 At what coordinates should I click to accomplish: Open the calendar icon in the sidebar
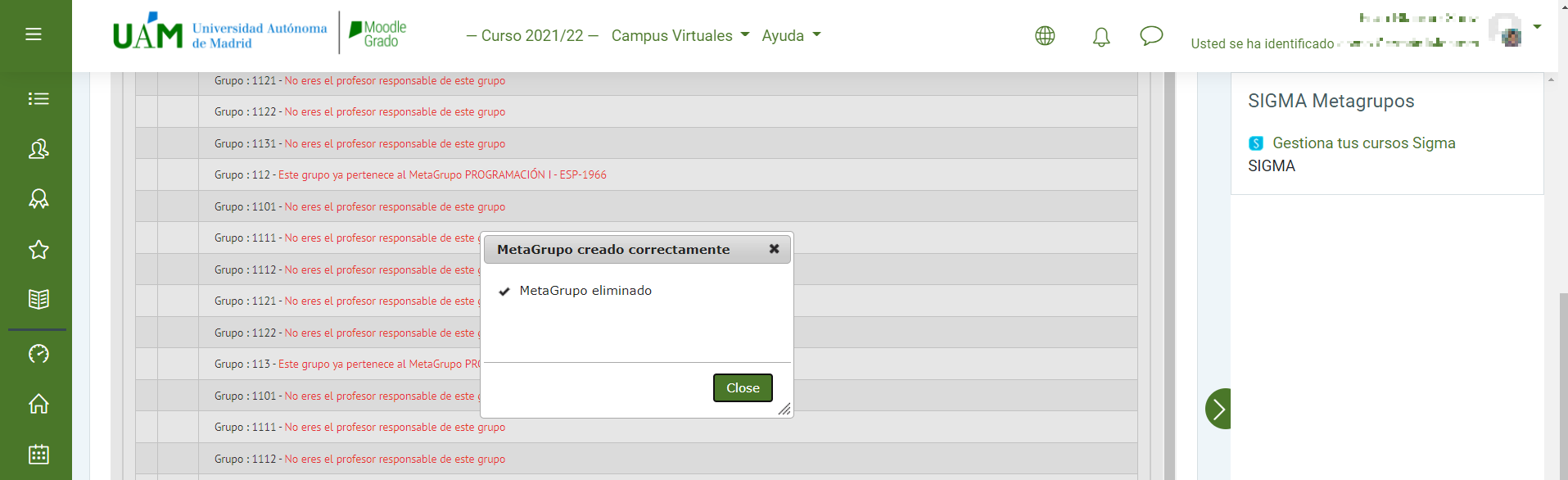(38, 454)
